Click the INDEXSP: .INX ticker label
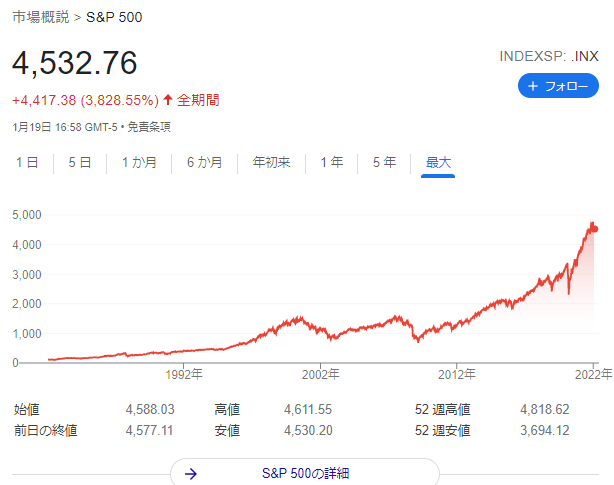The image size is (614, 485). click(549, 56)
